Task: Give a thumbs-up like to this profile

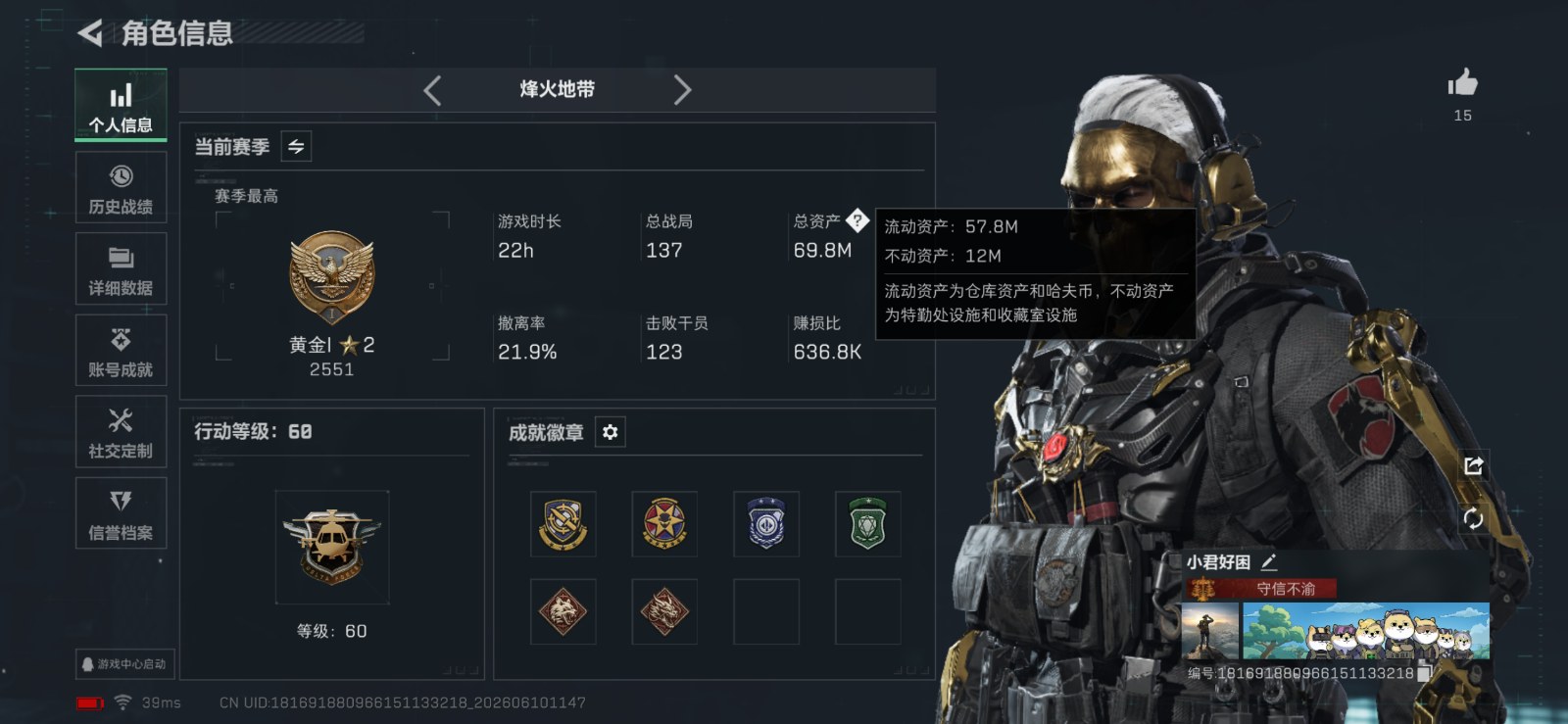Action: [x=1462, y=82]
